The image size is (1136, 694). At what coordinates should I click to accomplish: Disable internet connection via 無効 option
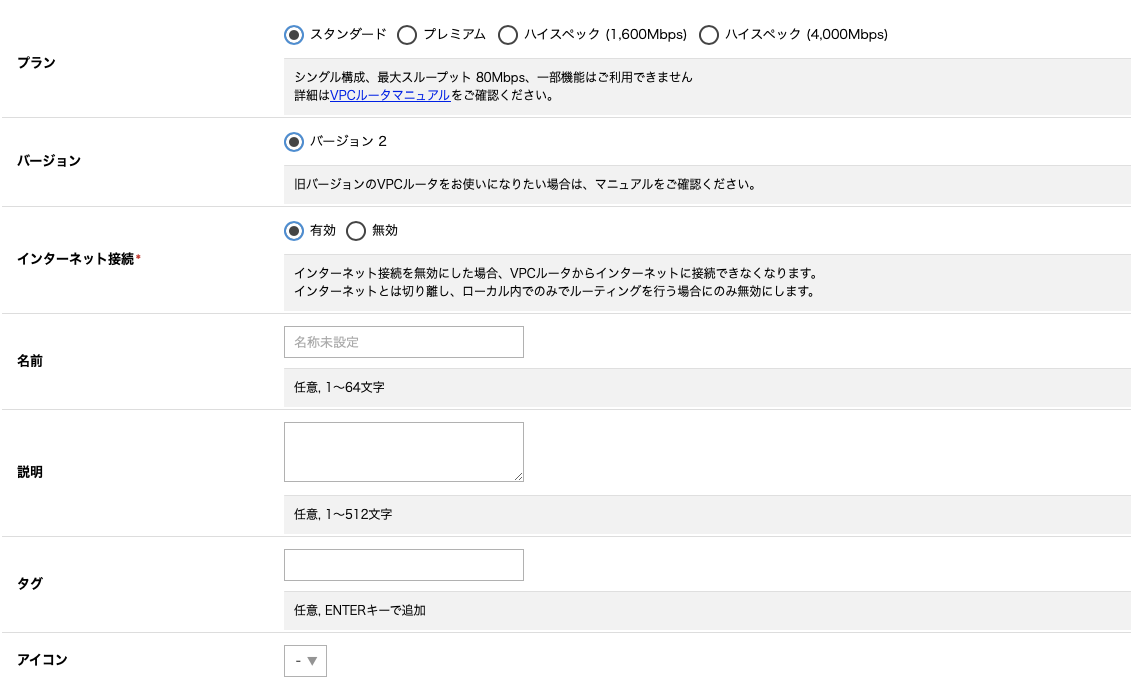point(356,231)
